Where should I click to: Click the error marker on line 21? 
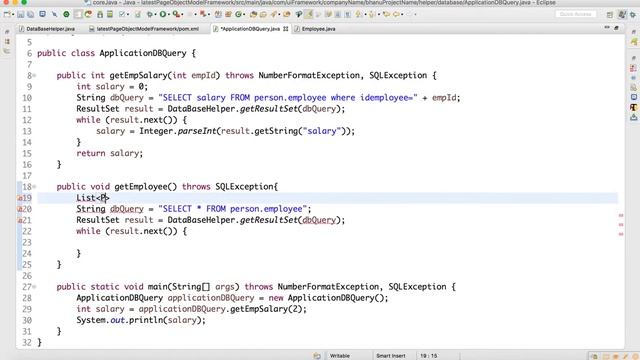point(19,220)
